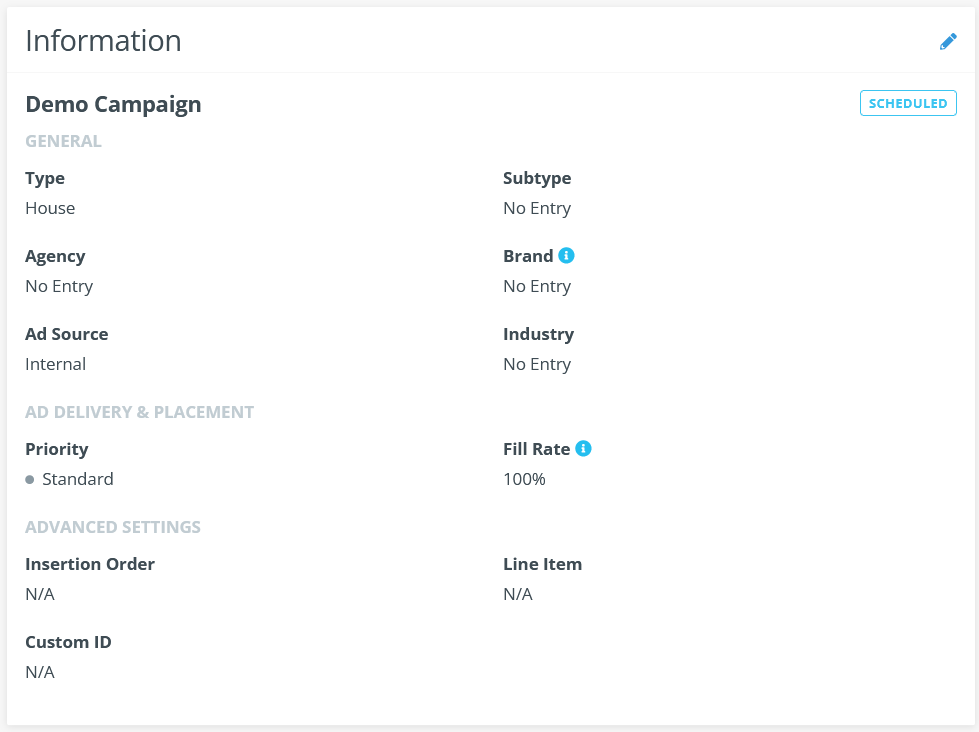
Task: Click the House type value
Action: [x=50, y=208]
